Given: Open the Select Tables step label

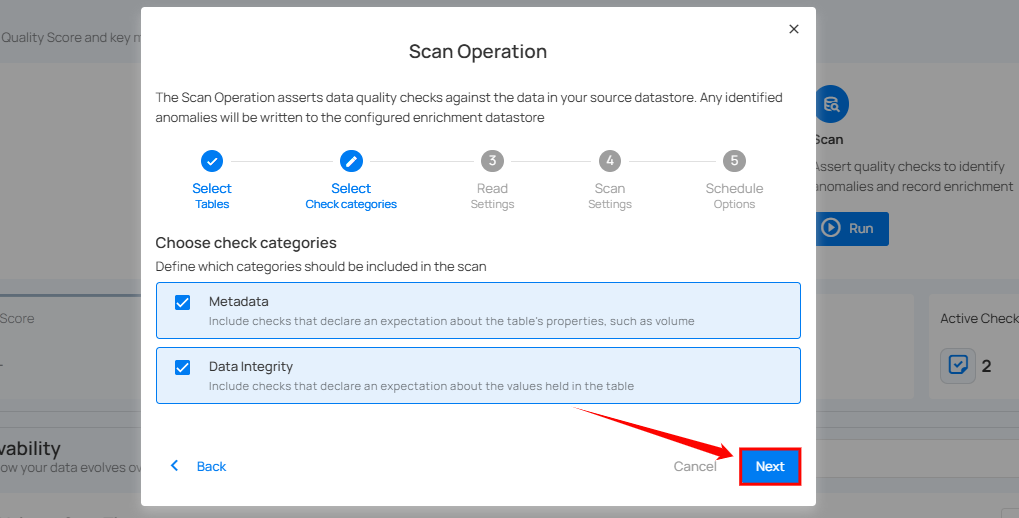Looking at the screenshot, I should (x=212, y=196).
